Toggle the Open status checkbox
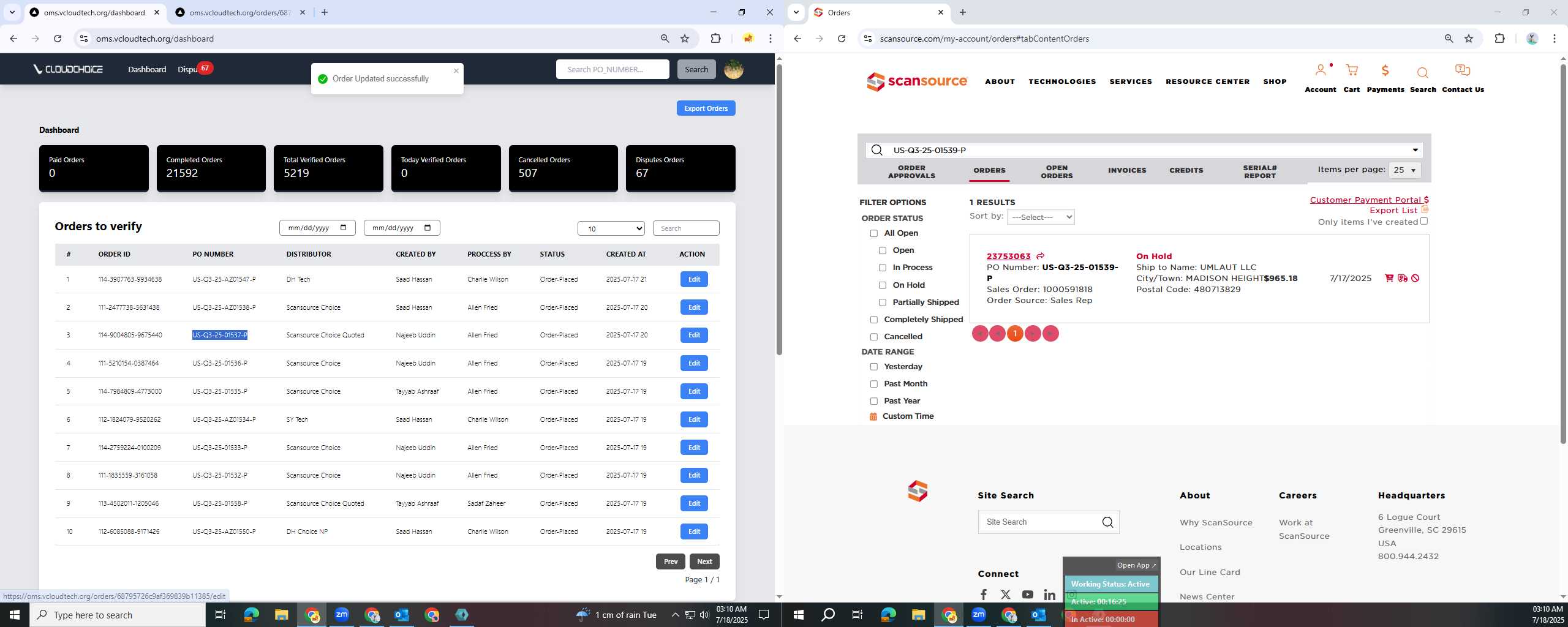Viewport: 1568px width, 627px height. click(x=883, y=250)
